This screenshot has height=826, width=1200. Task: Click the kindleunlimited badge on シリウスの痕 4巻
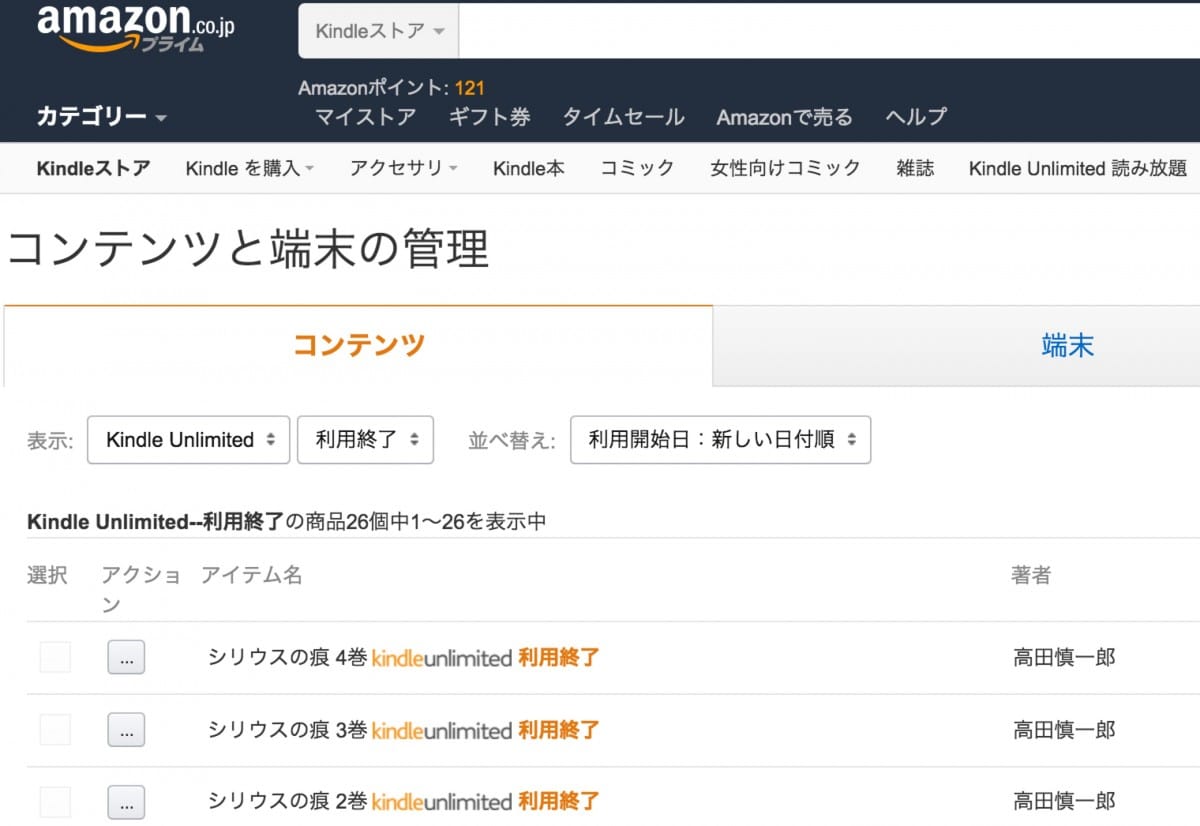click(x=441, y=658)
